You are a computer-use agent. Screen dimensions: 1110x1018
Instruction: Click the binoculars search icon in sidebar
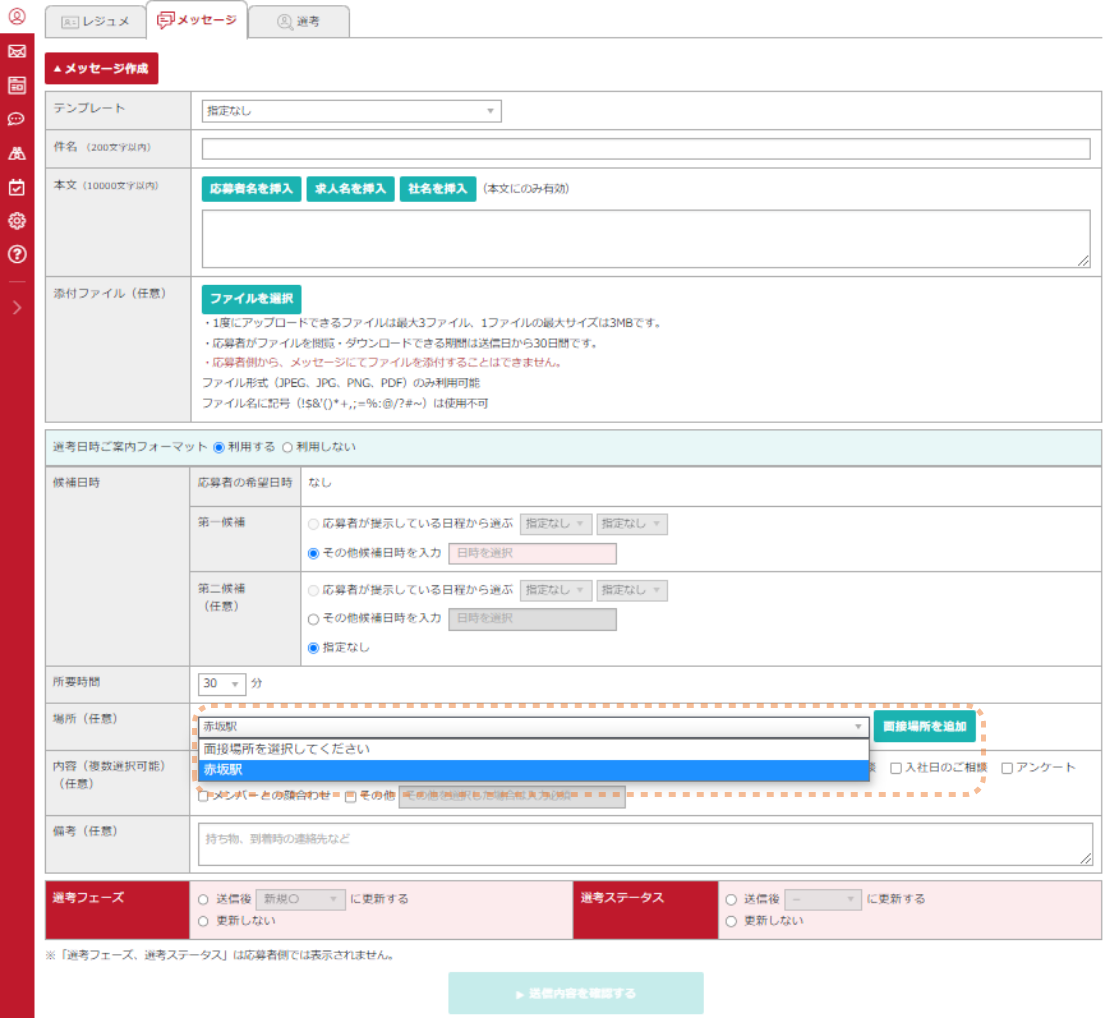[x=16, y=153]
